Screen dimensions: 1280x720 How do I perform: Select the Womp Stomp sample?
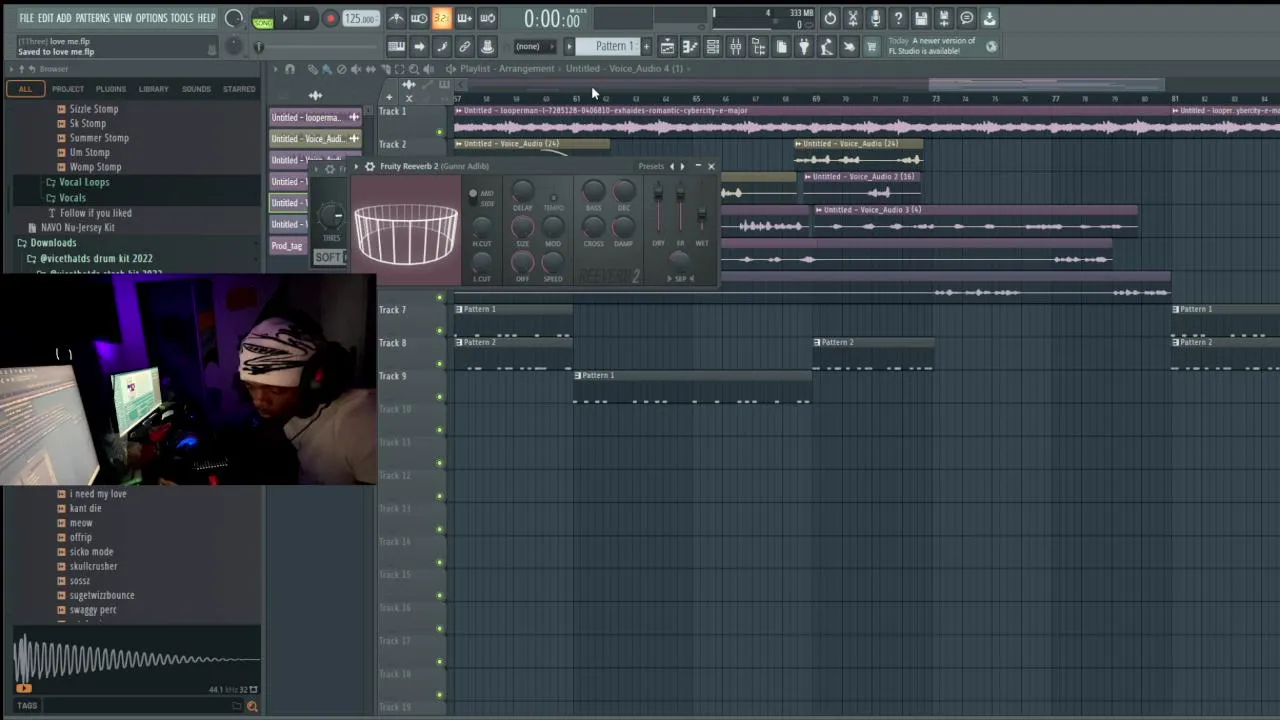[x=95, y=167]
